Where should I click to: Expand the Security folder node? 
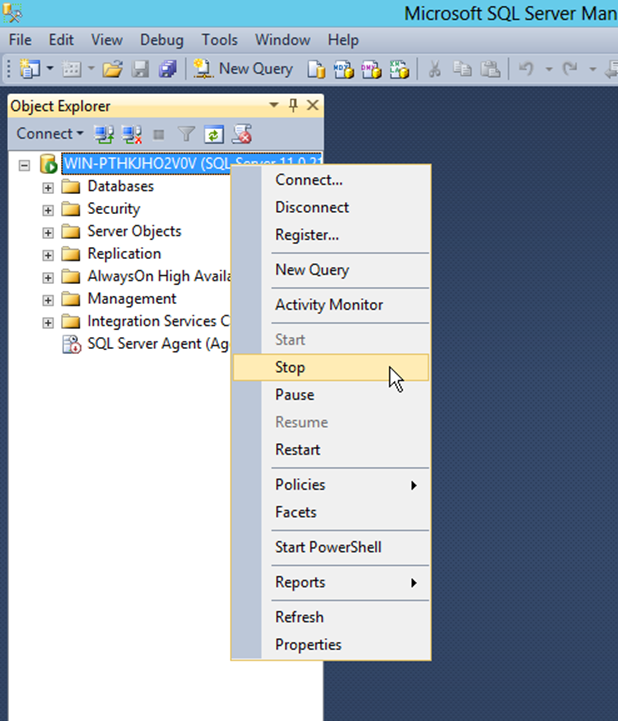pos(47,209)
